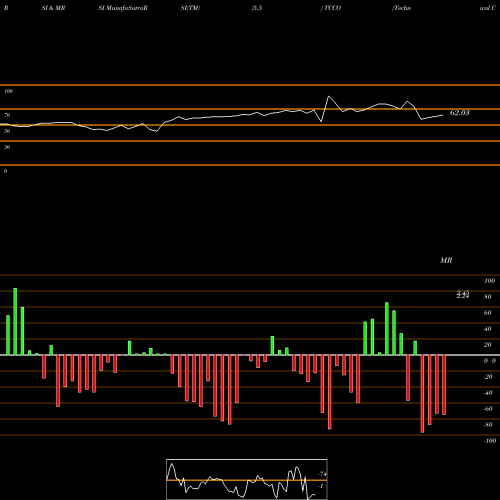
Task: Click the 100 axis label in the MR panel
Action: pos(489,281)
